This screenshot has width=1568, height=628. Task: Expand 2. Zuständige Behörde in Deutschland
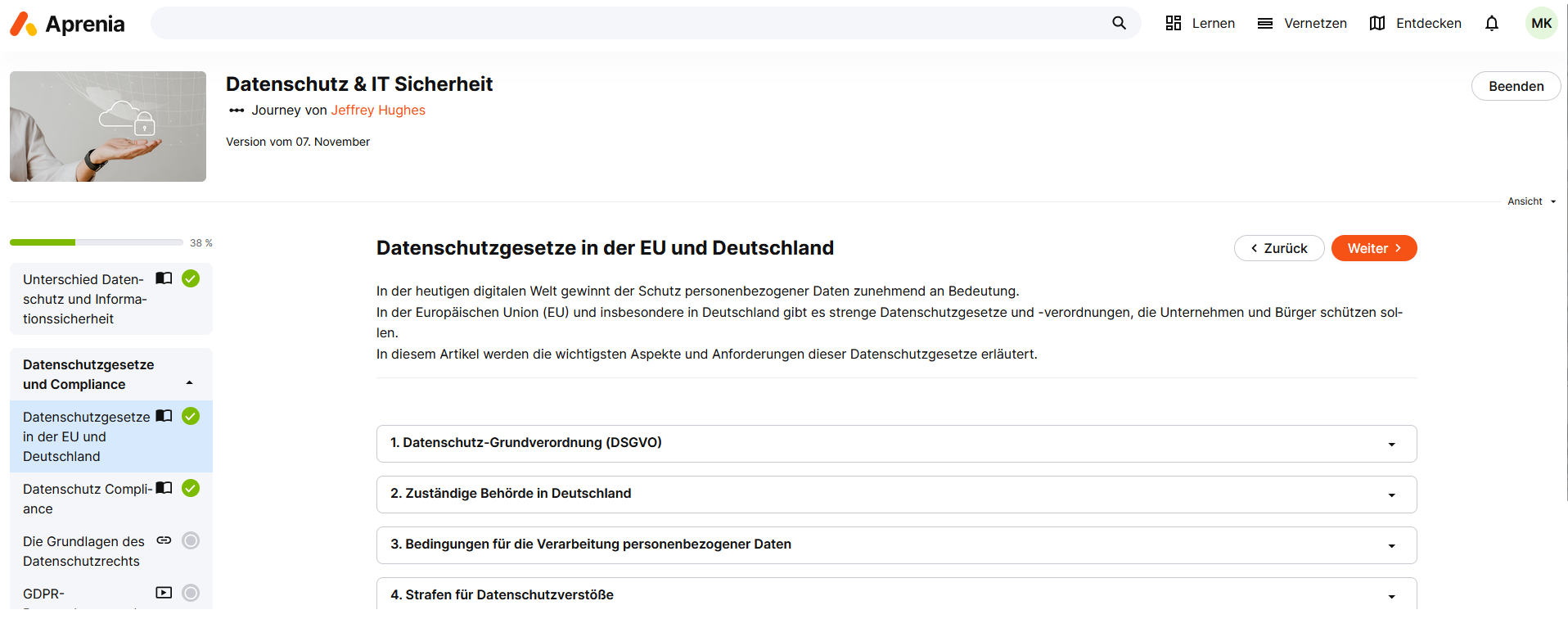(x=896, y=495)
